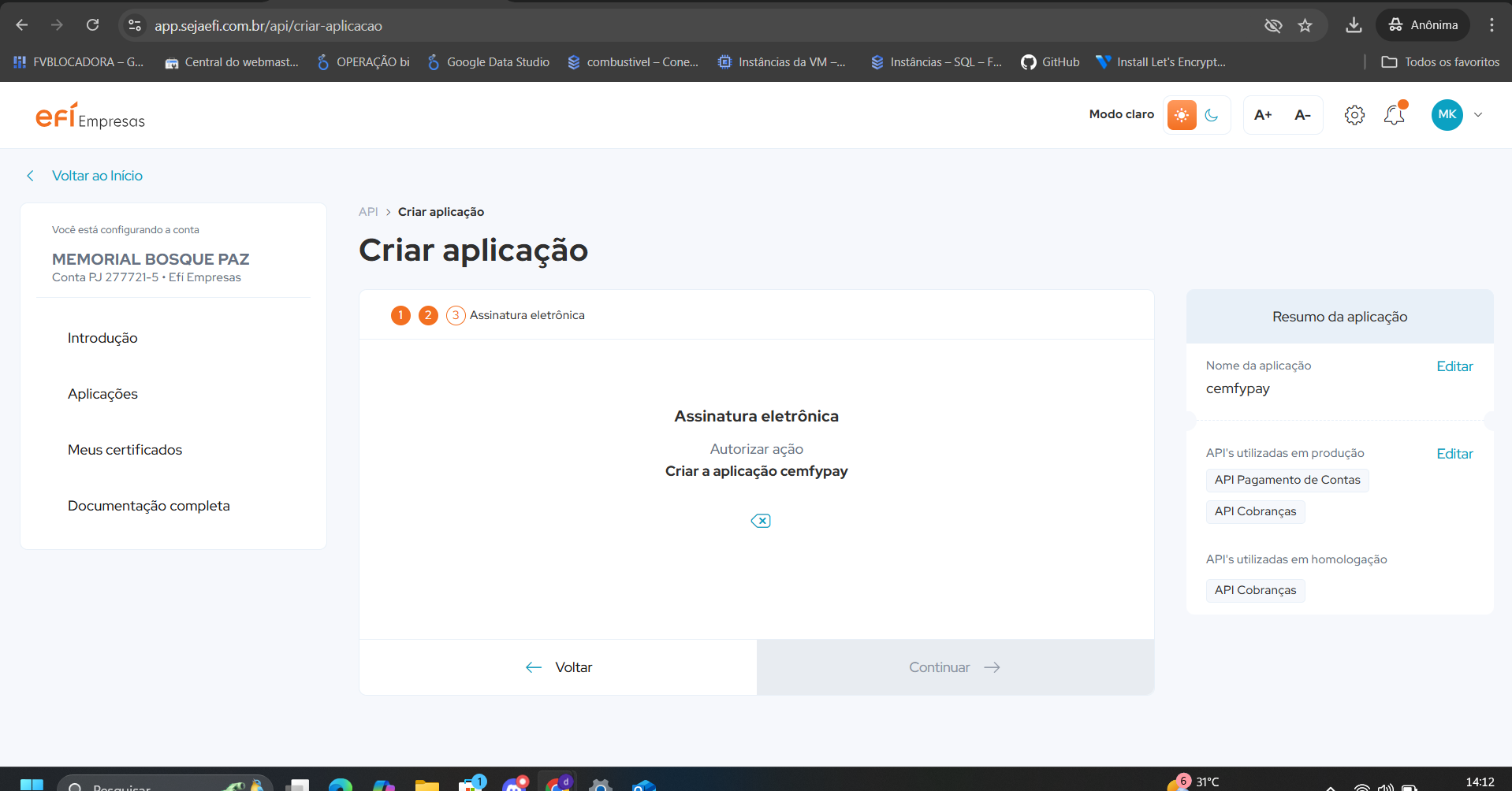1512x791 pixels.
Task: Open the Aplicações sidebar item
Action: (x=102, y=394)
